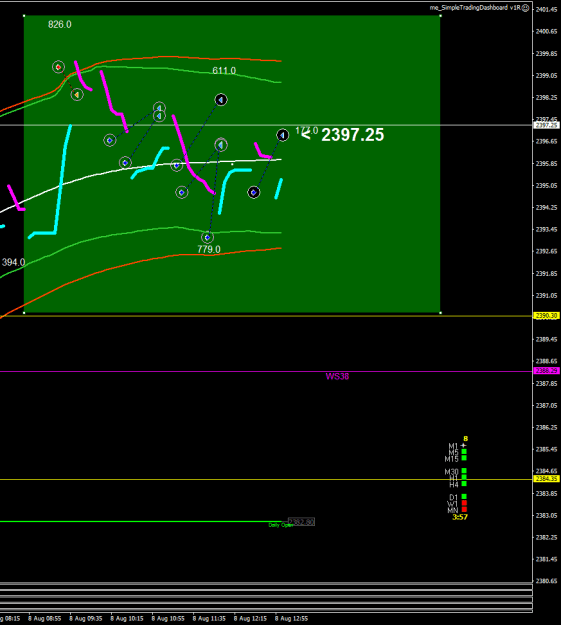Select the green rectangle's bottom-left corner handle
The image size is (561, 625).
click(x=24, y=313)
